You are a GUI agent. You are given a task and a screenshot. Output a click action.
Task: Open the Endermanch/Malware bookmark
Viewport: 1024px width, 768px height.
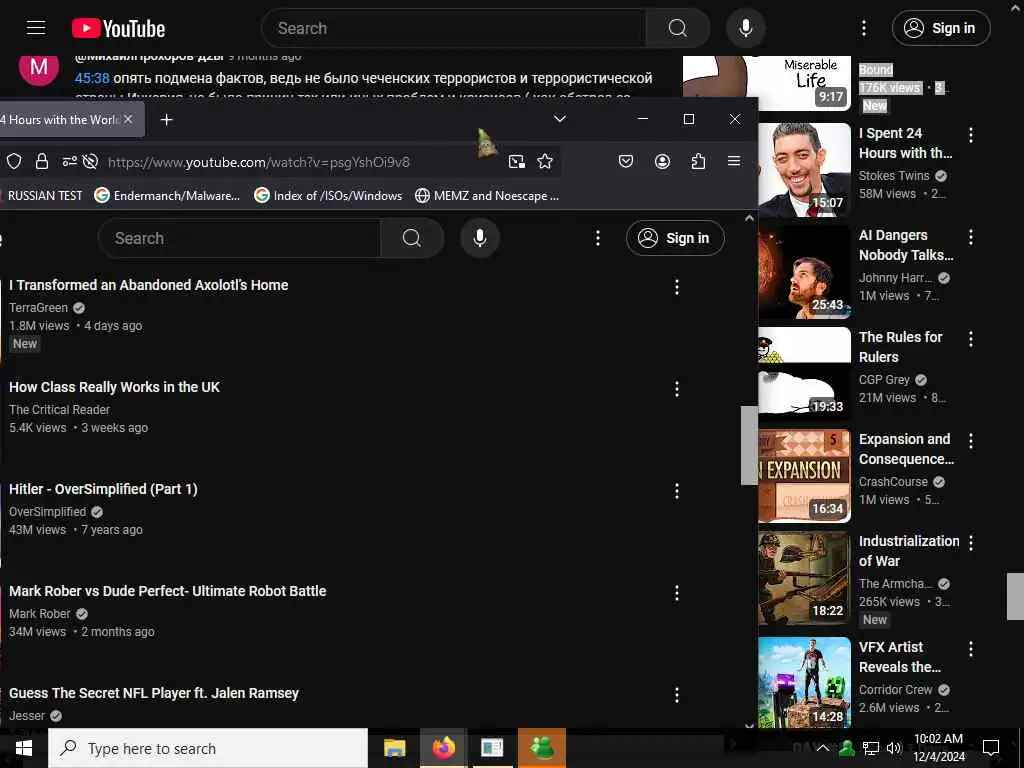pyautogui.click(x=167, y=195)
